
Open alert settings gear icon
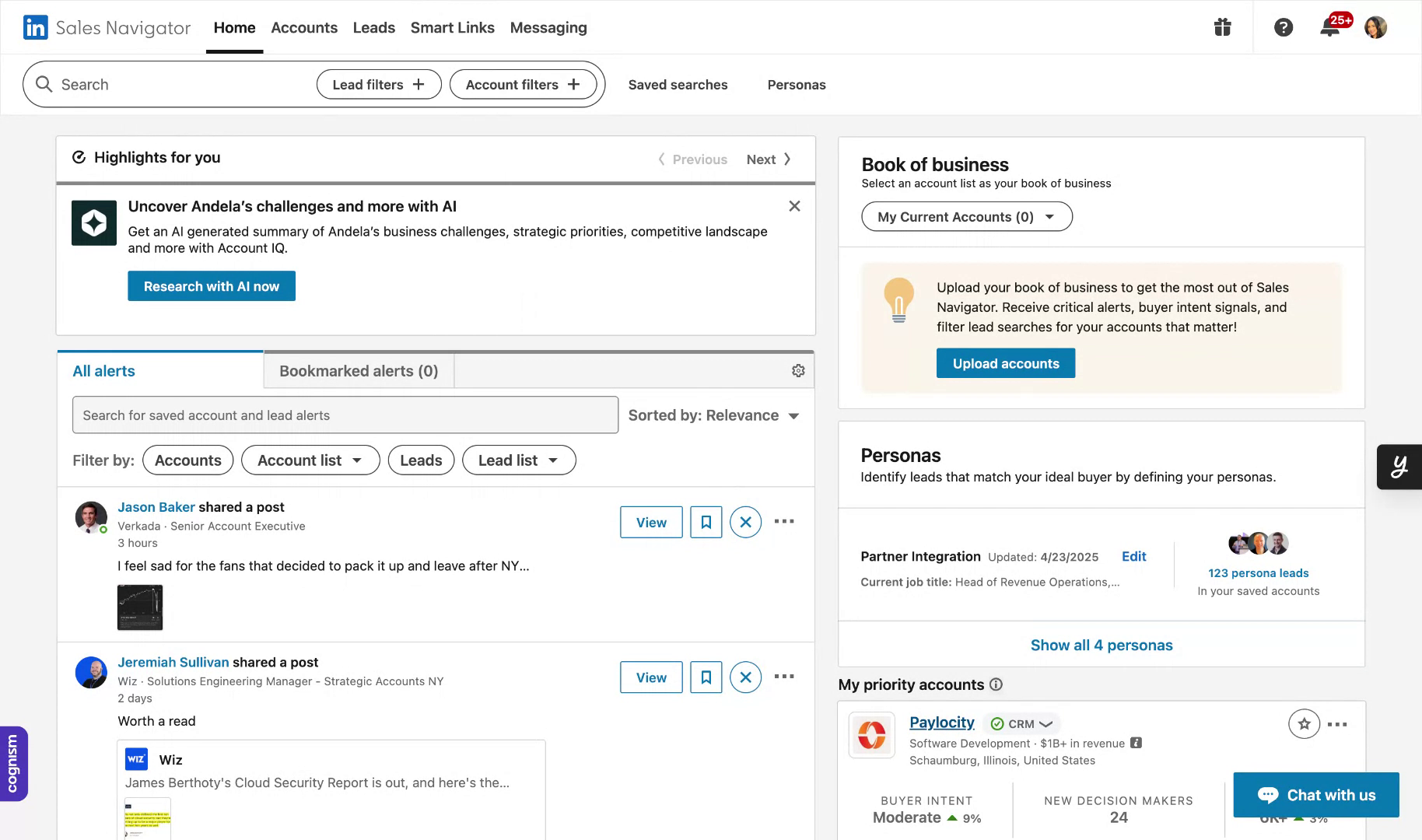coord(797,371)
